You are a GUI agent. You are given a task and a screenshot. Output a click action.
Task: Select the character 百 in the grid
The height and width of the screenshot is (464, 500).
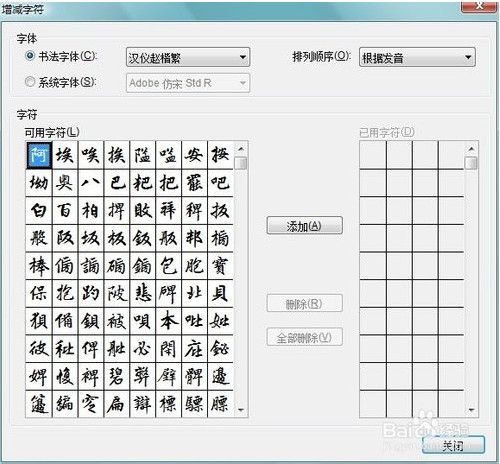[x=65, y=210]
